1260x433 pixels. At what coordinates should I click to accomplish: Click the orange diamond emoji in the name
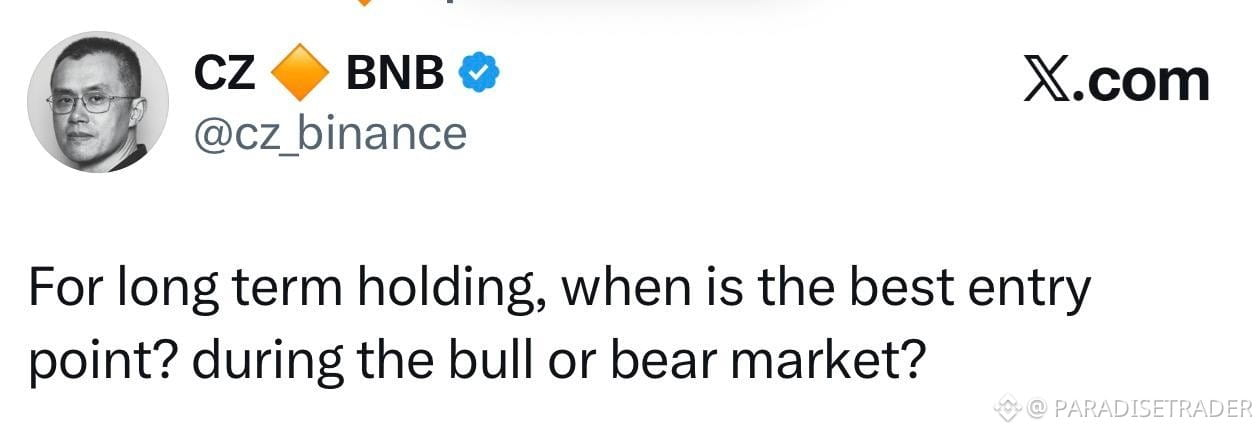click(x=301, y=75)
